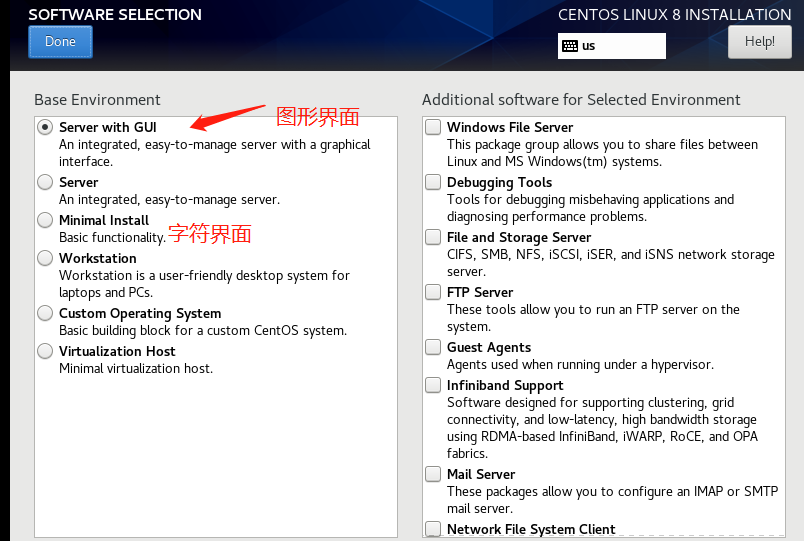Click 'Agents used when running under a hypervisor.'

click(x=580, y=365)
